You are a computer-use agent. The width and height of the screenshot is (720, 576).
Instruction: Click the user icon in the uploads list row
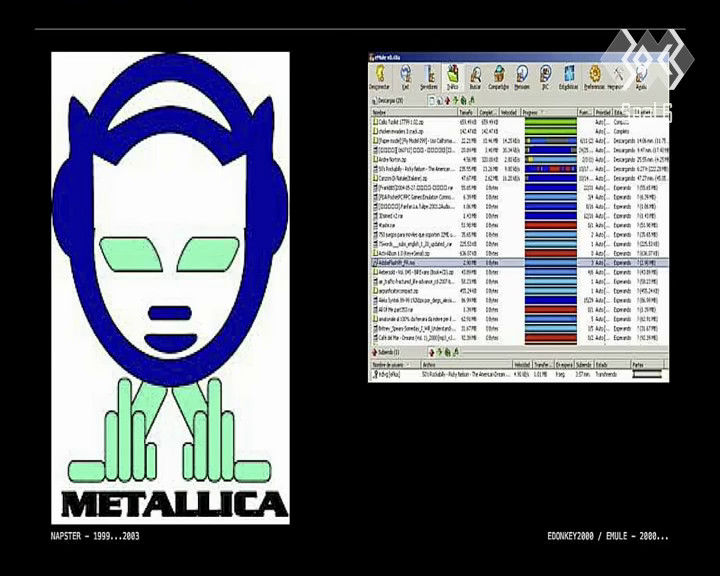click(375, 374)
